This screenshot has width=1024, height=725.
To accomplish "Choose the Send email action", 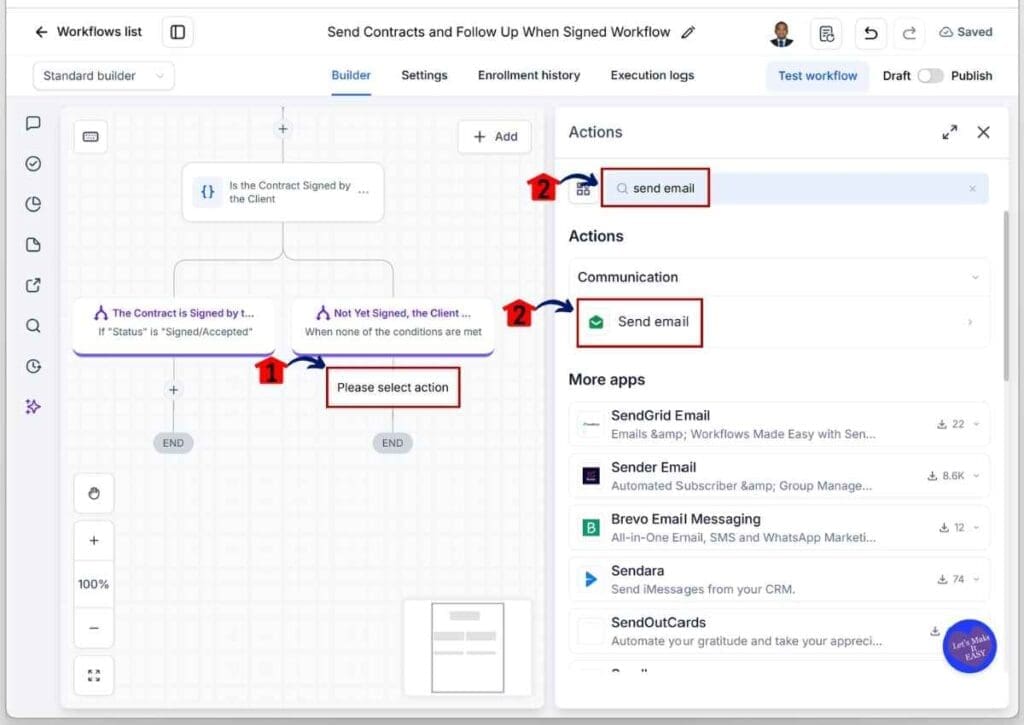I will click(x=778, y=321).
